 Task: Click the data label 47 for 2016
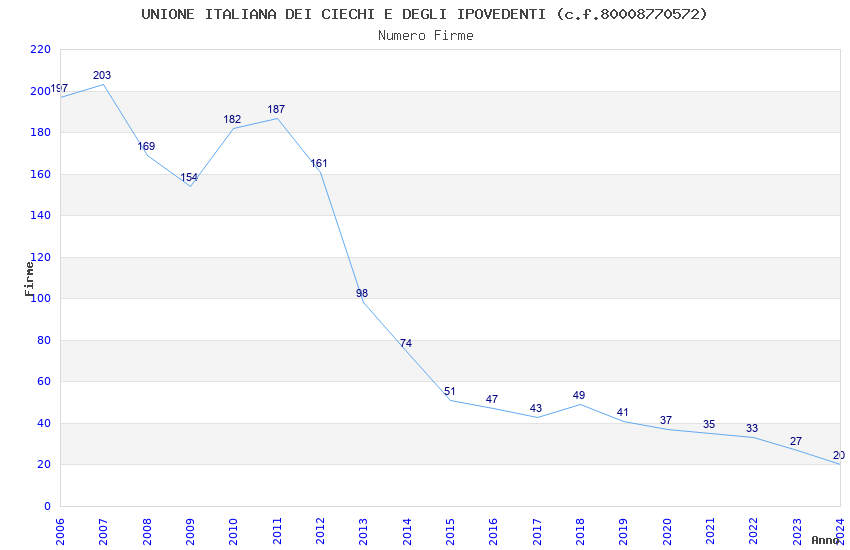(492, 399)
